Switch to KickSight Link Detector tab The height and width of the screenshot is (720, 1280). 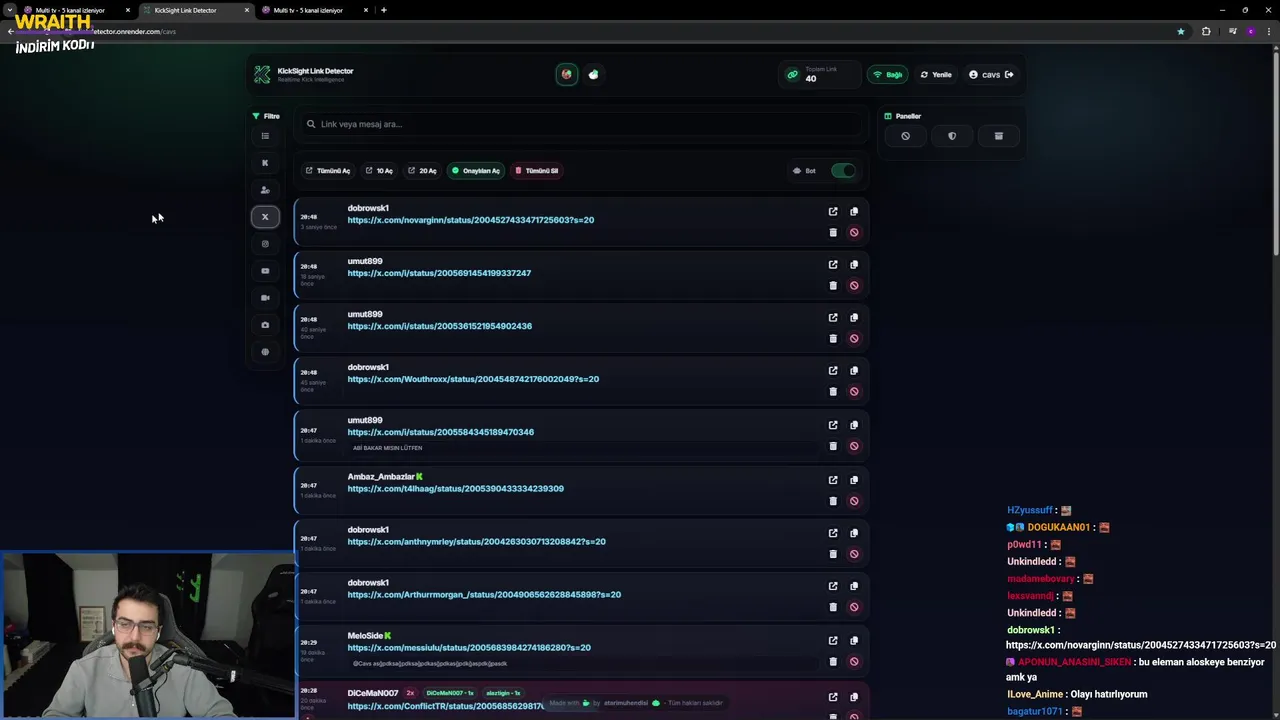195,10
